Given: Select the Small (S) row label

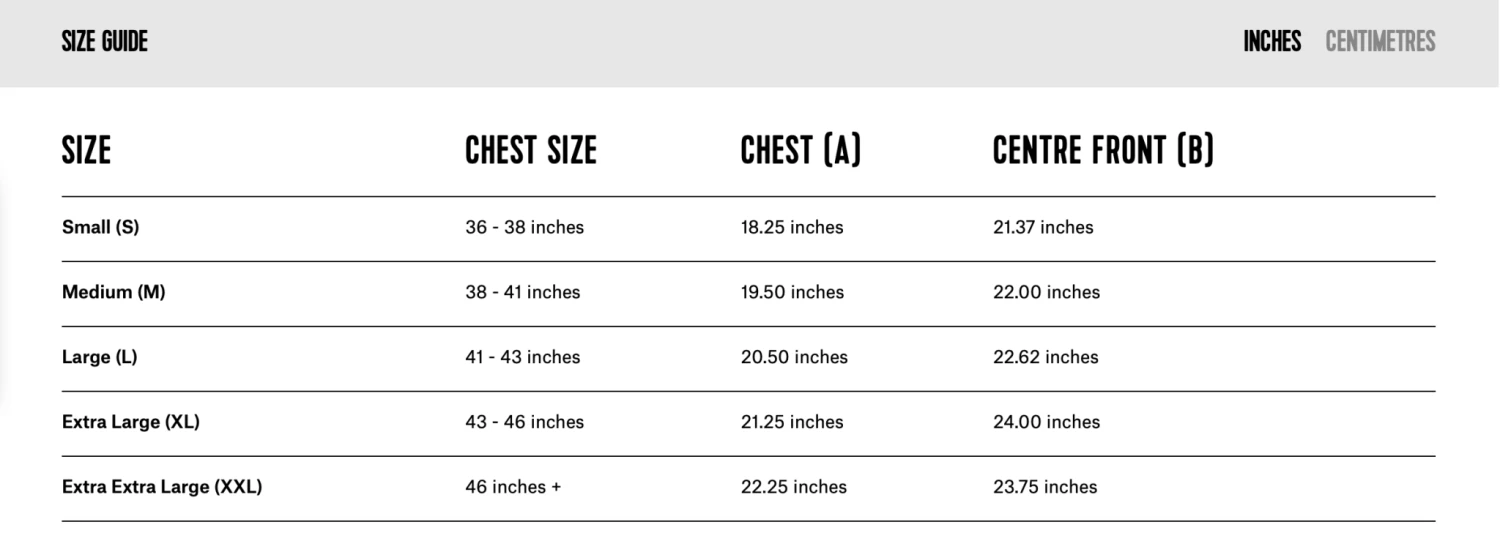Looking at the screenshot, I should coord(100,227).
